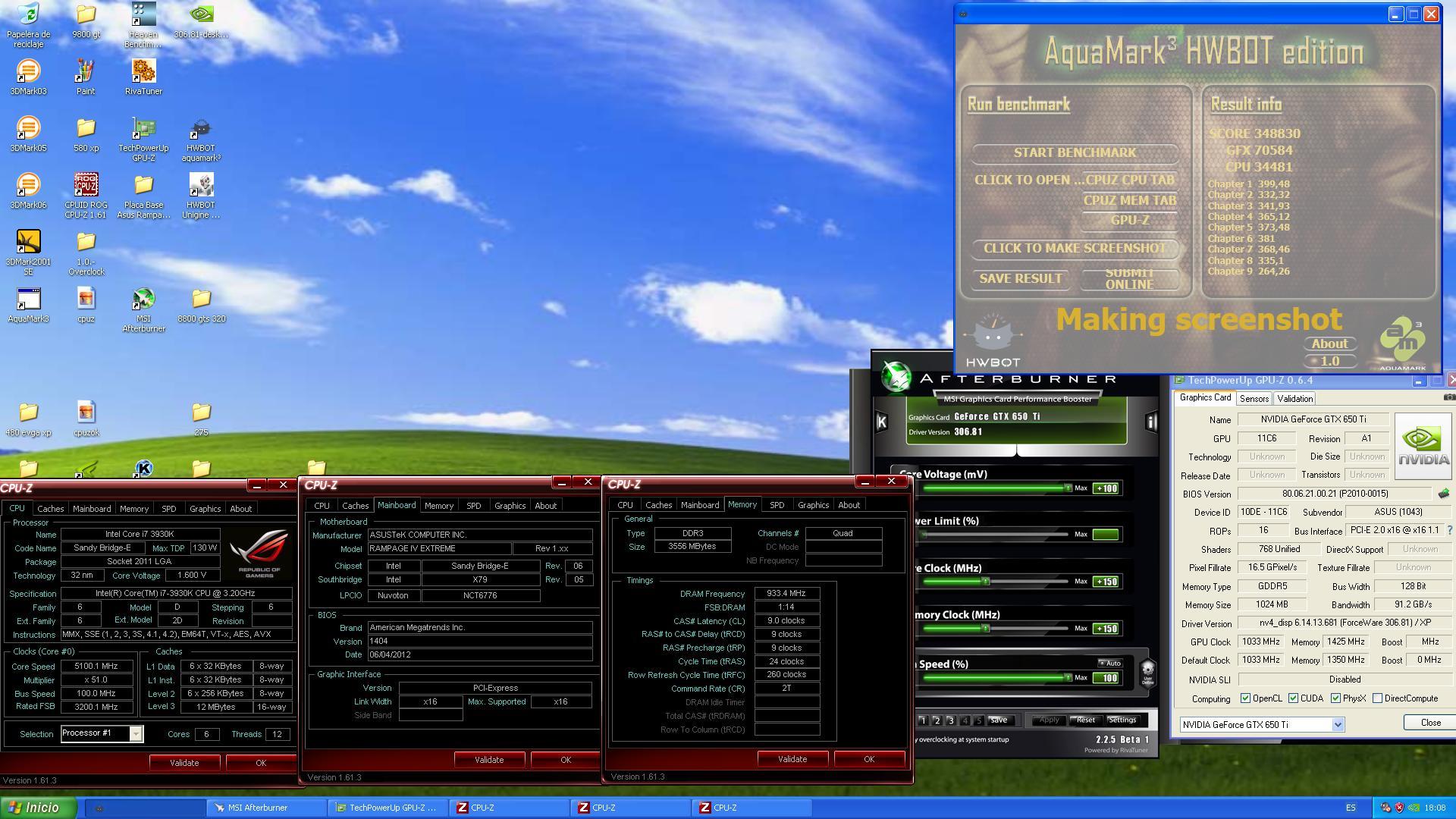Screen dimensions: 1456x819
Task: Open the 3DMark05 desktop shortcut
Action: point(28,134)
